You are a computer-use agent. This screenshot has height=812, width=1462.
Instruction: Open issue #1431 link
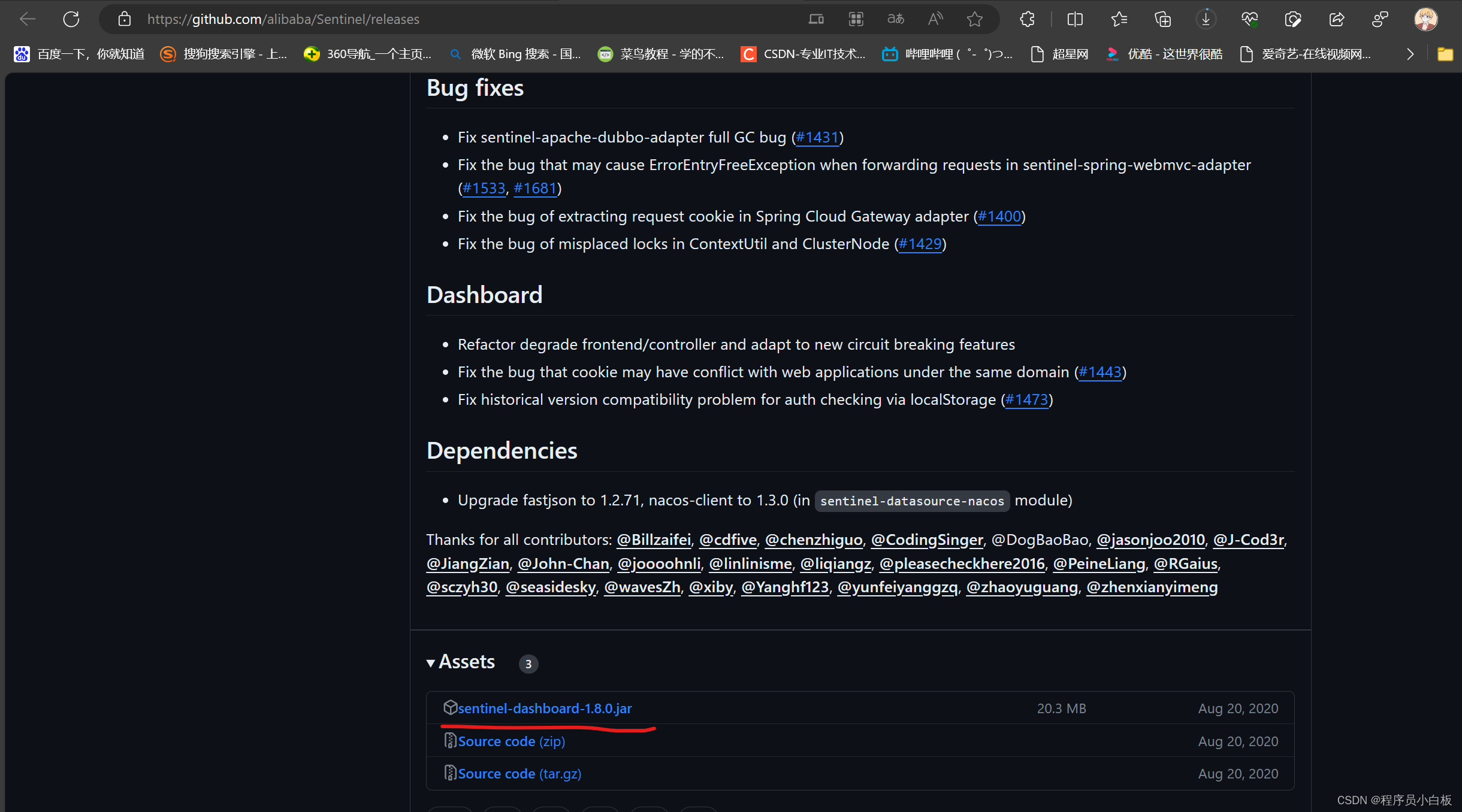tap(817, 138)
